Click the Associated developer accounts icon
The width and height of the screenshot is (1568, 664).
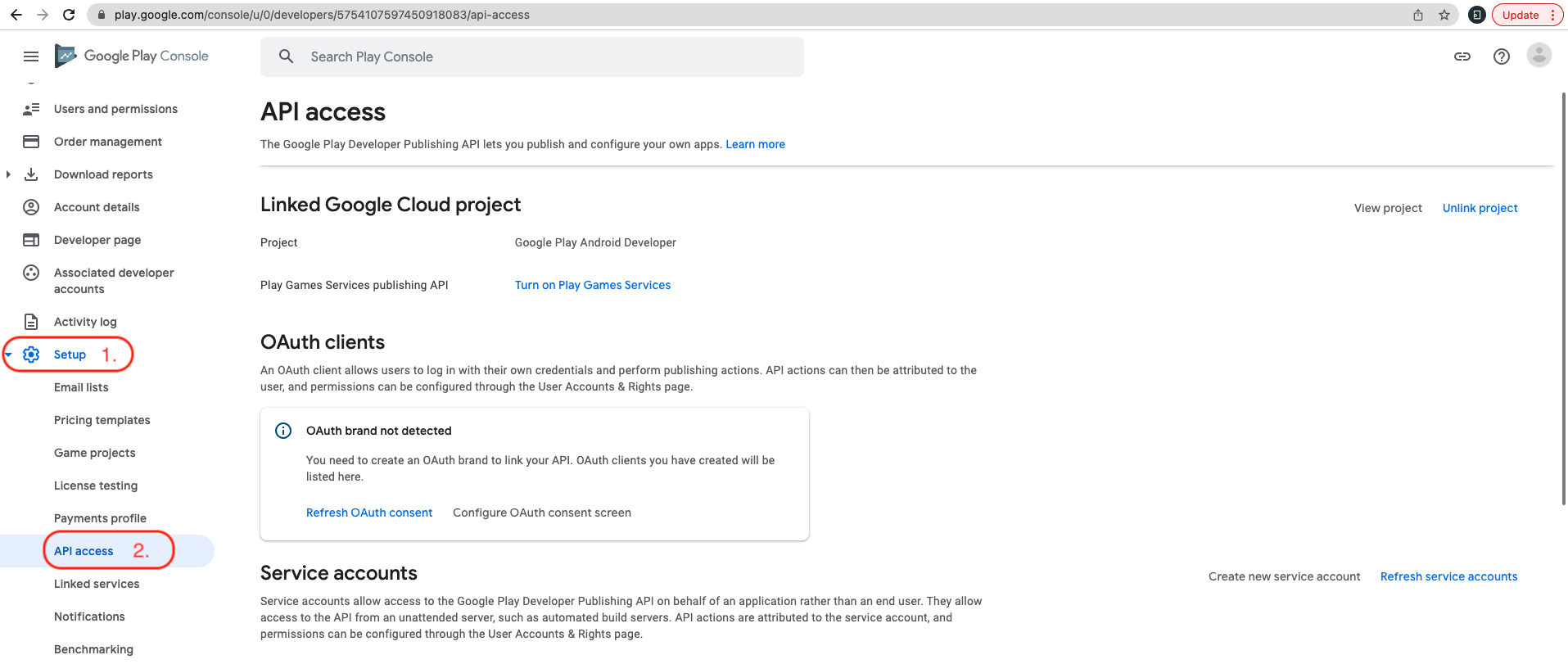[31, 273]
